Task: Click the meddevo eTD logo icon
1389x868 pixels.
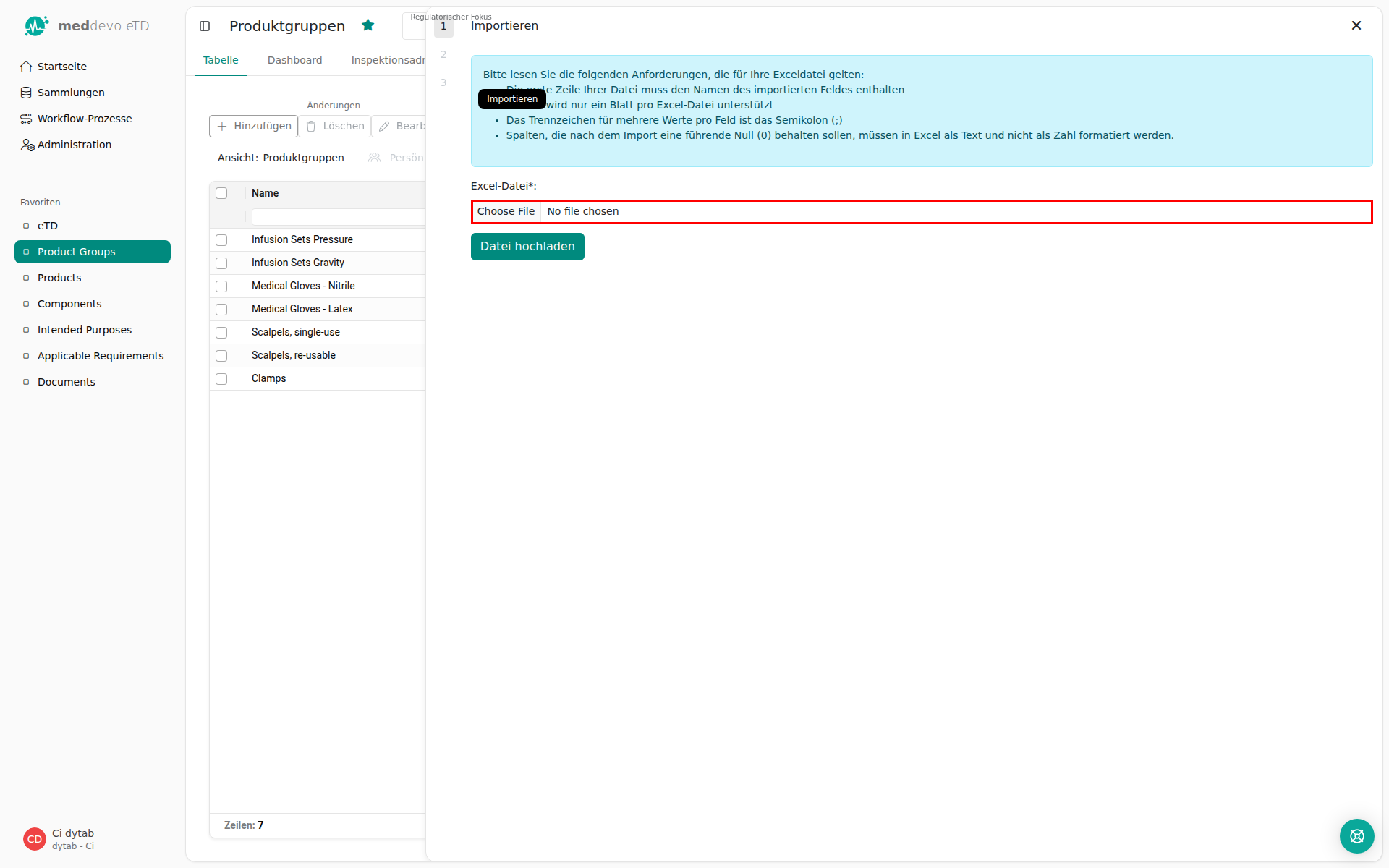Action: point(36,26)
